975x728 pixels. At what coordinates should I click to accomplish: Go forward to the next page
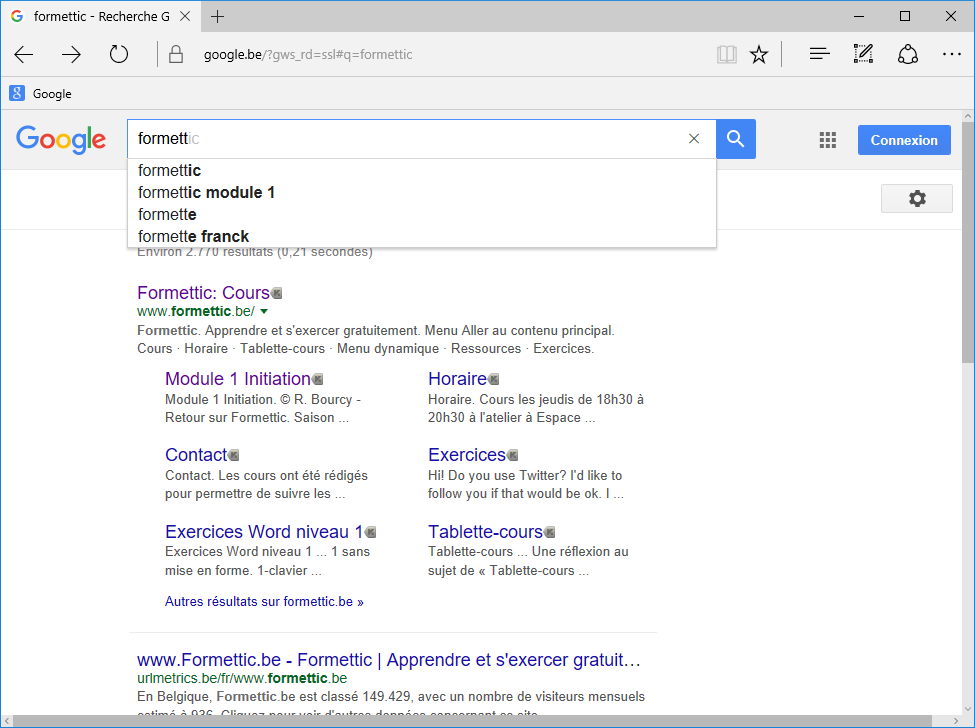(x=72, y=55)
